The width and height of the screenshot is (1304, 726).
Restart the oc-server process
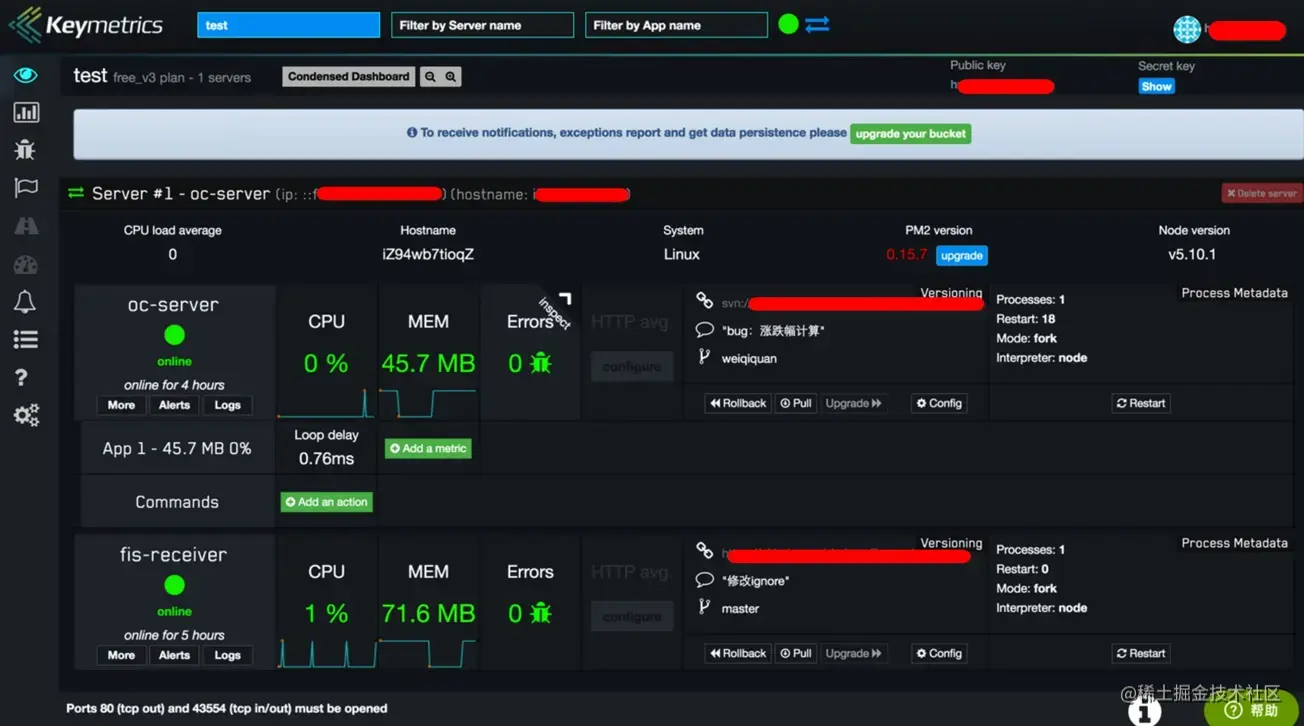tap(1141, 403)
